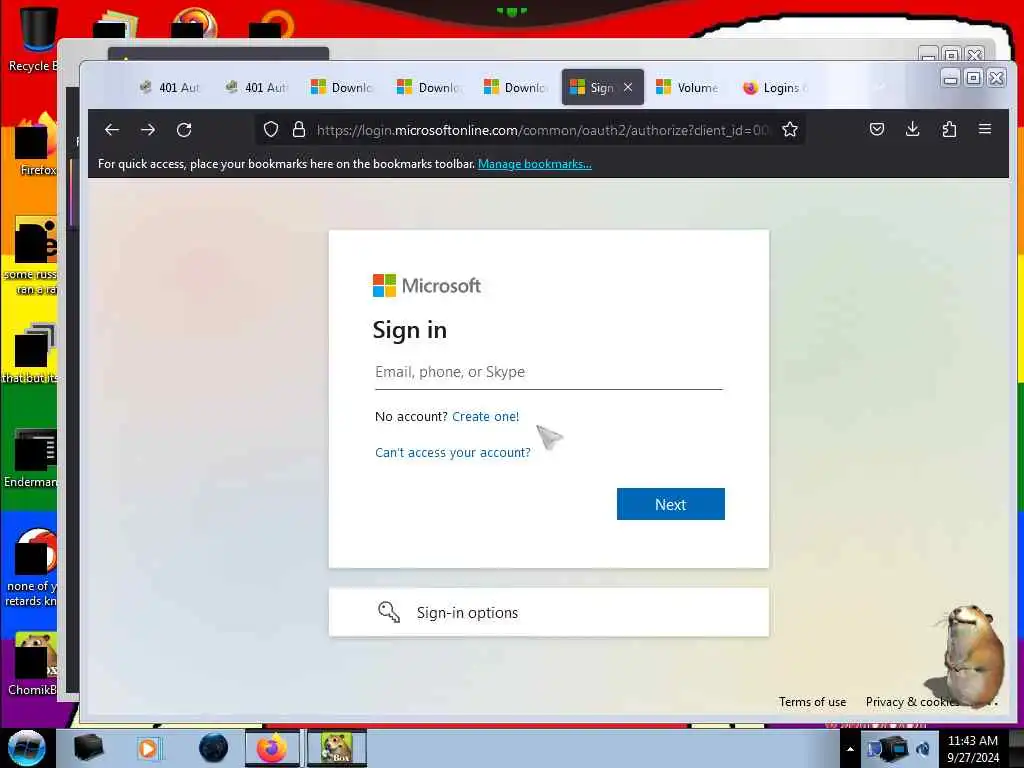
Task: Open the Pocket save icon
Action: [876, 129]
